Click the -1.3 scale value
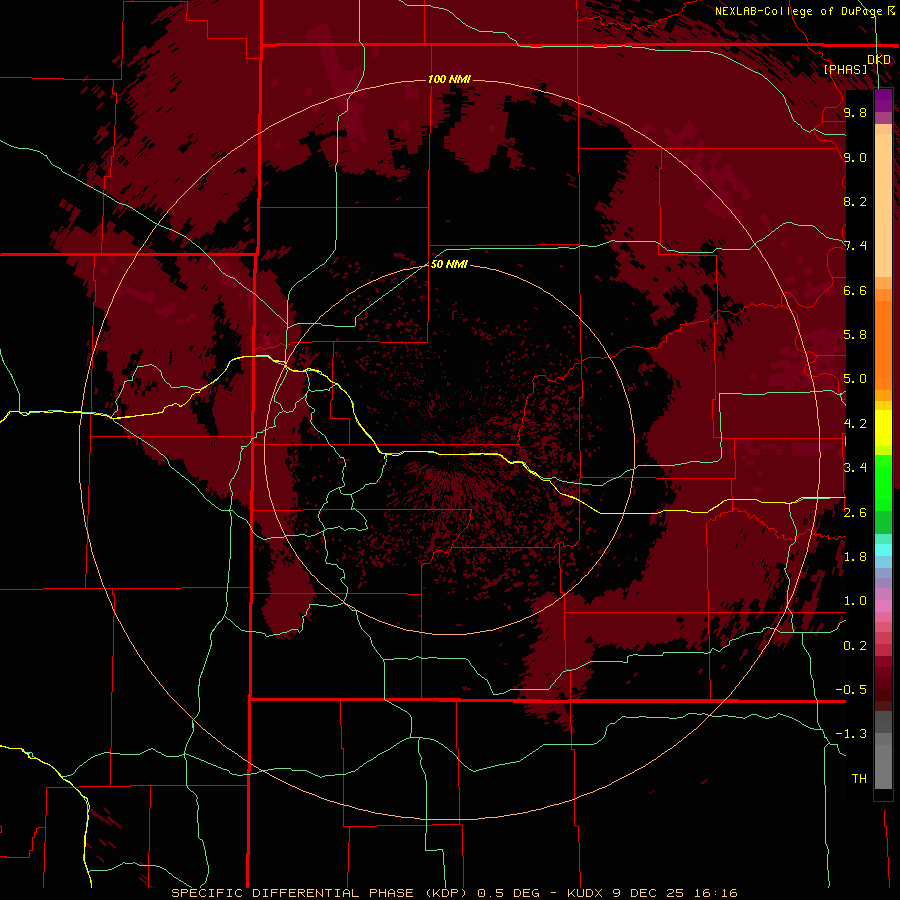The height and width of the screenshot is (900, 900). (x=851, y=734)
